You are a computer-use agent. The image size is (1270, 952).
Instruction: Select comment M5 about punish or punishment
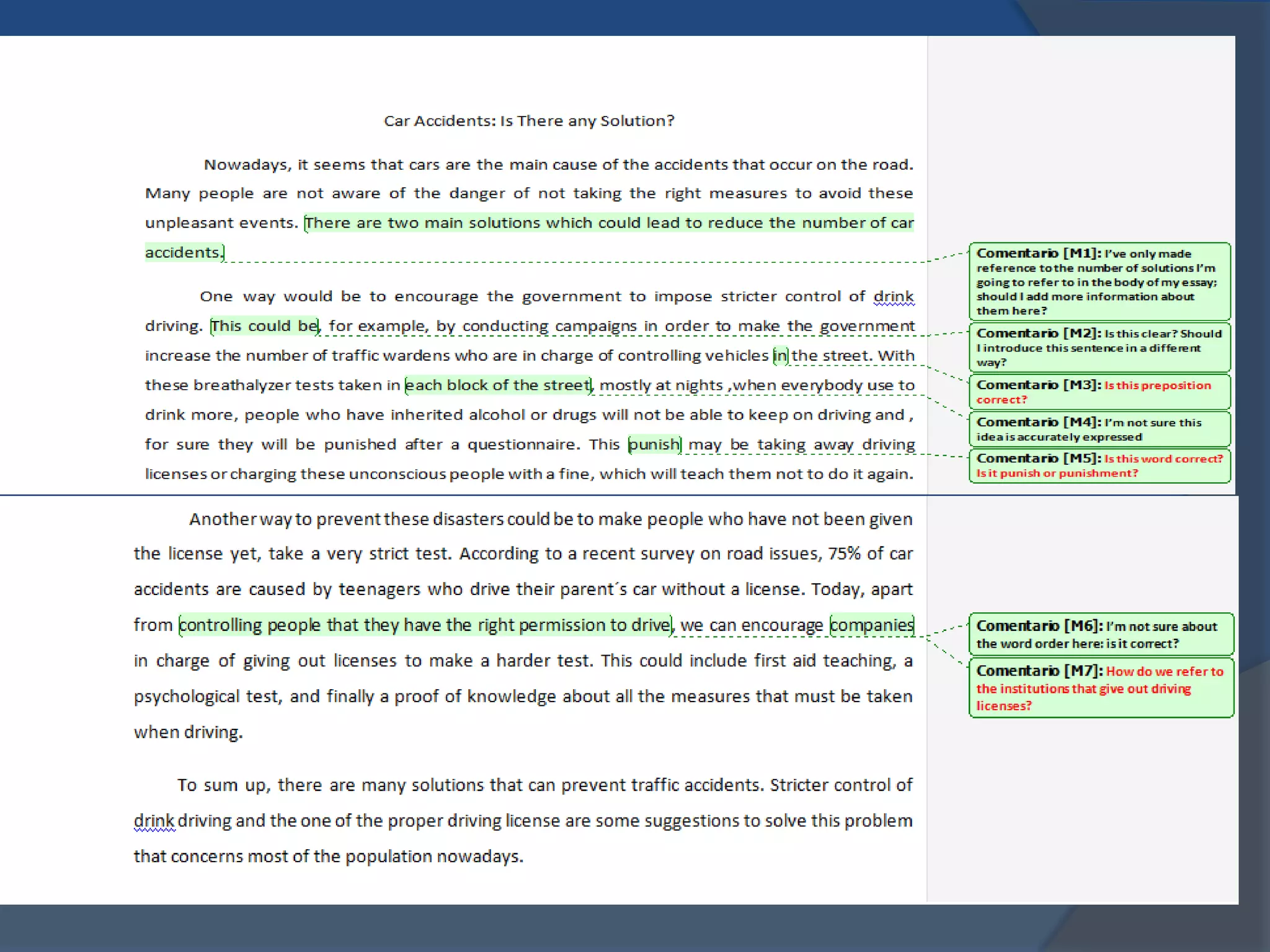(1099, 465)
